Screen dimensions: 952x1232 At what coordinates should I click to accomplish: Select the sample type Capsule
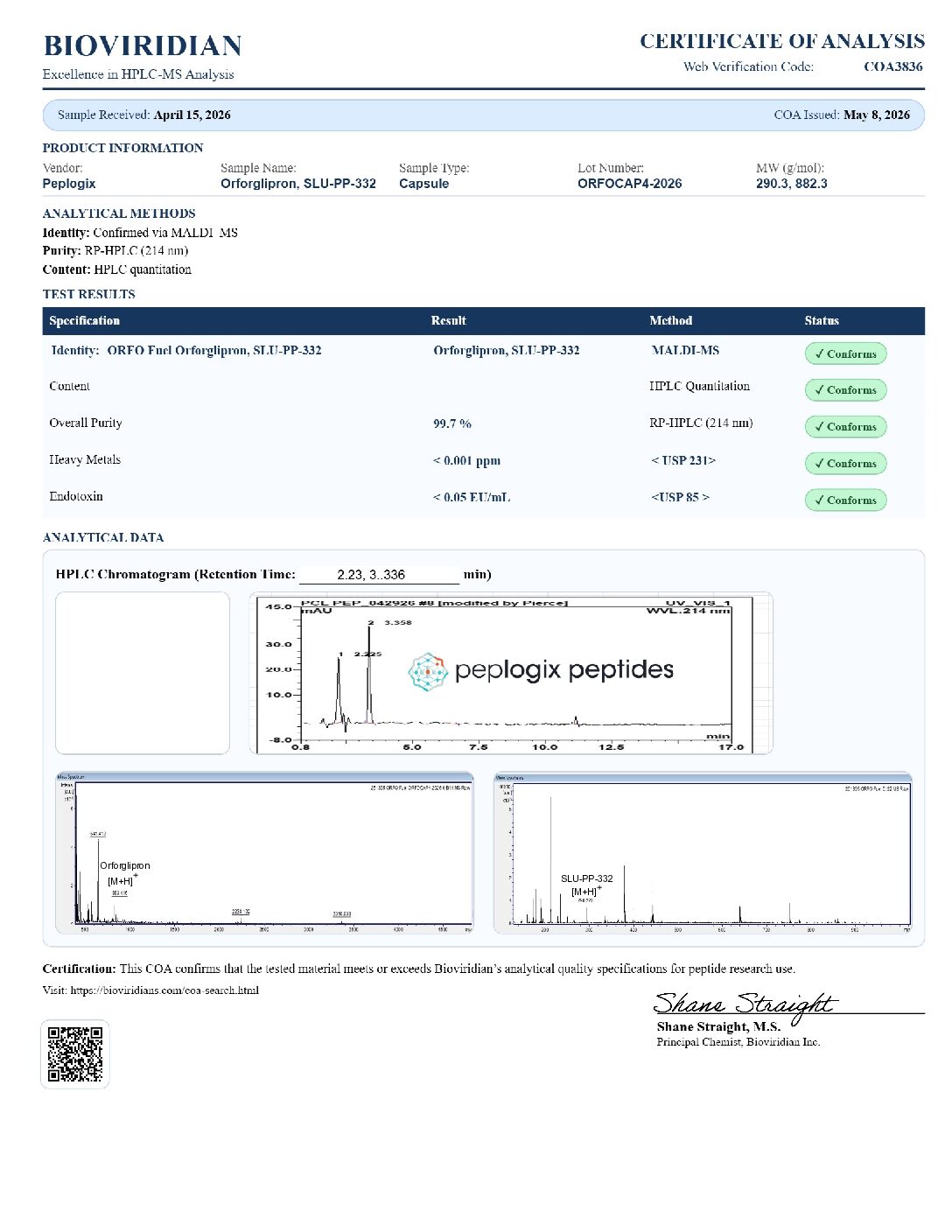click(x=424, y=184)
